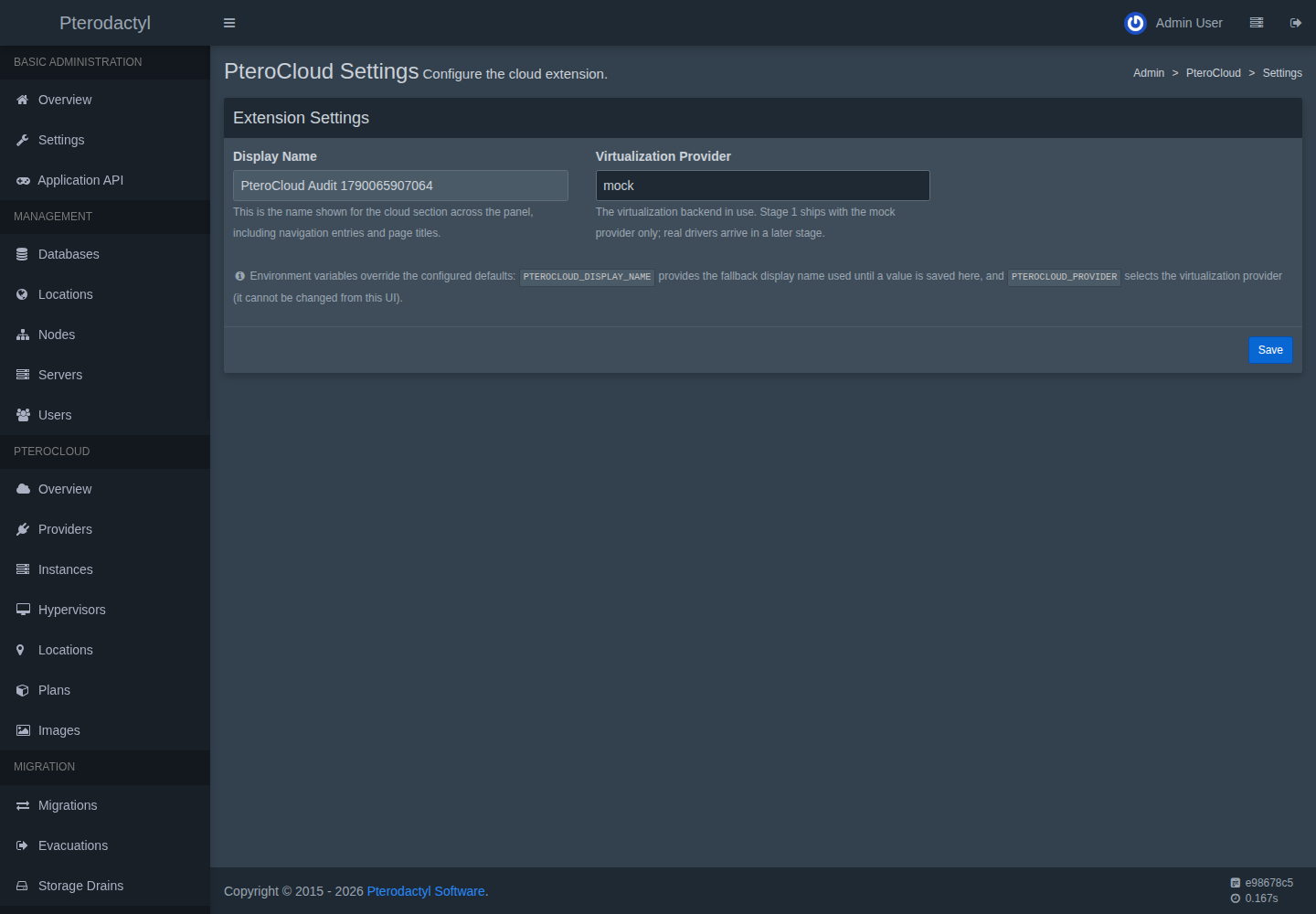Image resolution: width=1316 pixels, height=914 pixels.
Task: Open the Hypervisors page
Action: coord(105,610)
